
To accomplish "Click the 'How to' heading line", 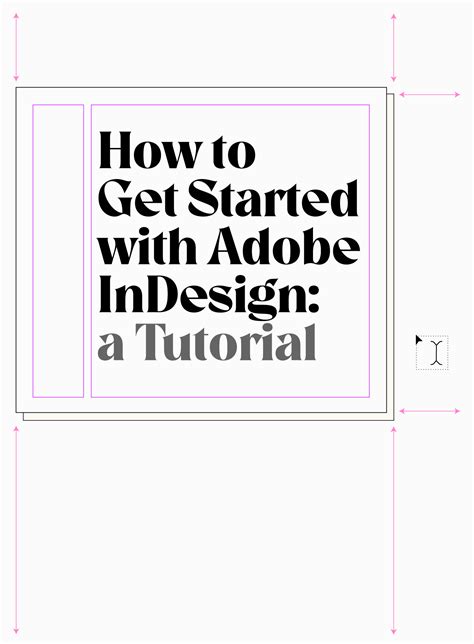I will [177, 150].
